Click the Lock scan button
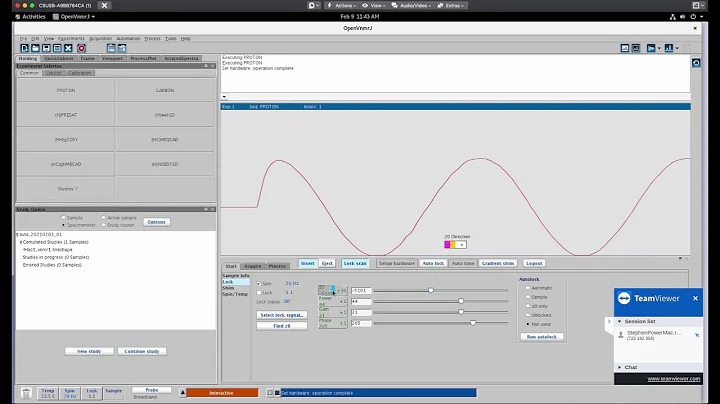Image resolution: width=720 pixels, height=404 pixels. [355, 263]
